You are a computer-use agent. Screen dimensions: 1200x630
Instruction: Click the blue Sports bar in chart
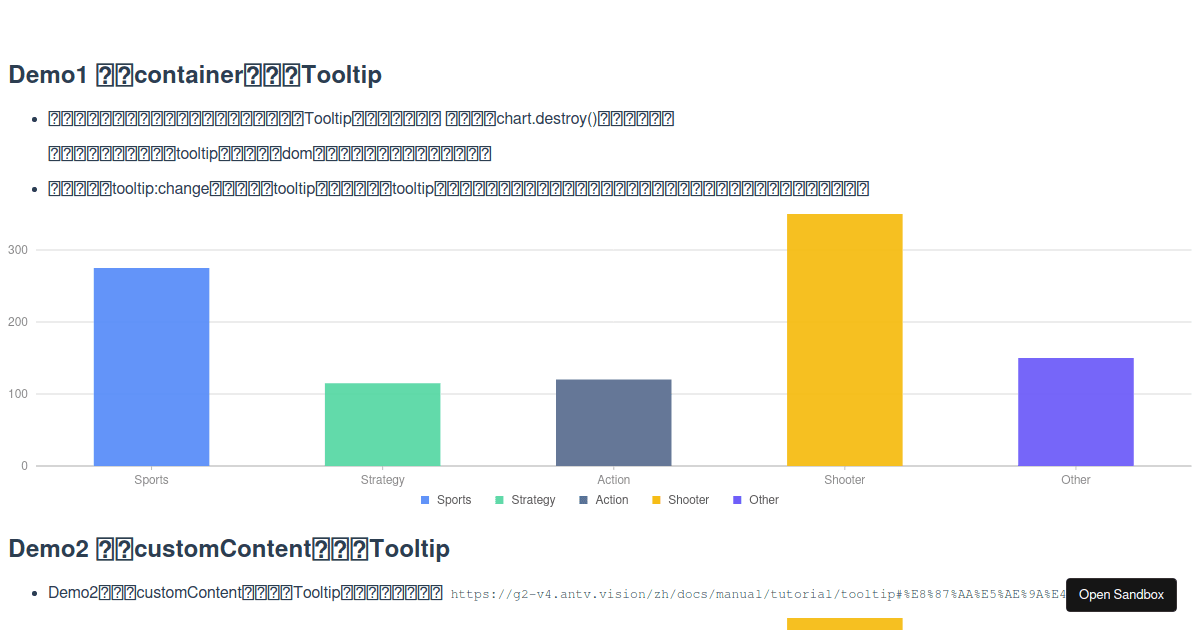[151, 367]
